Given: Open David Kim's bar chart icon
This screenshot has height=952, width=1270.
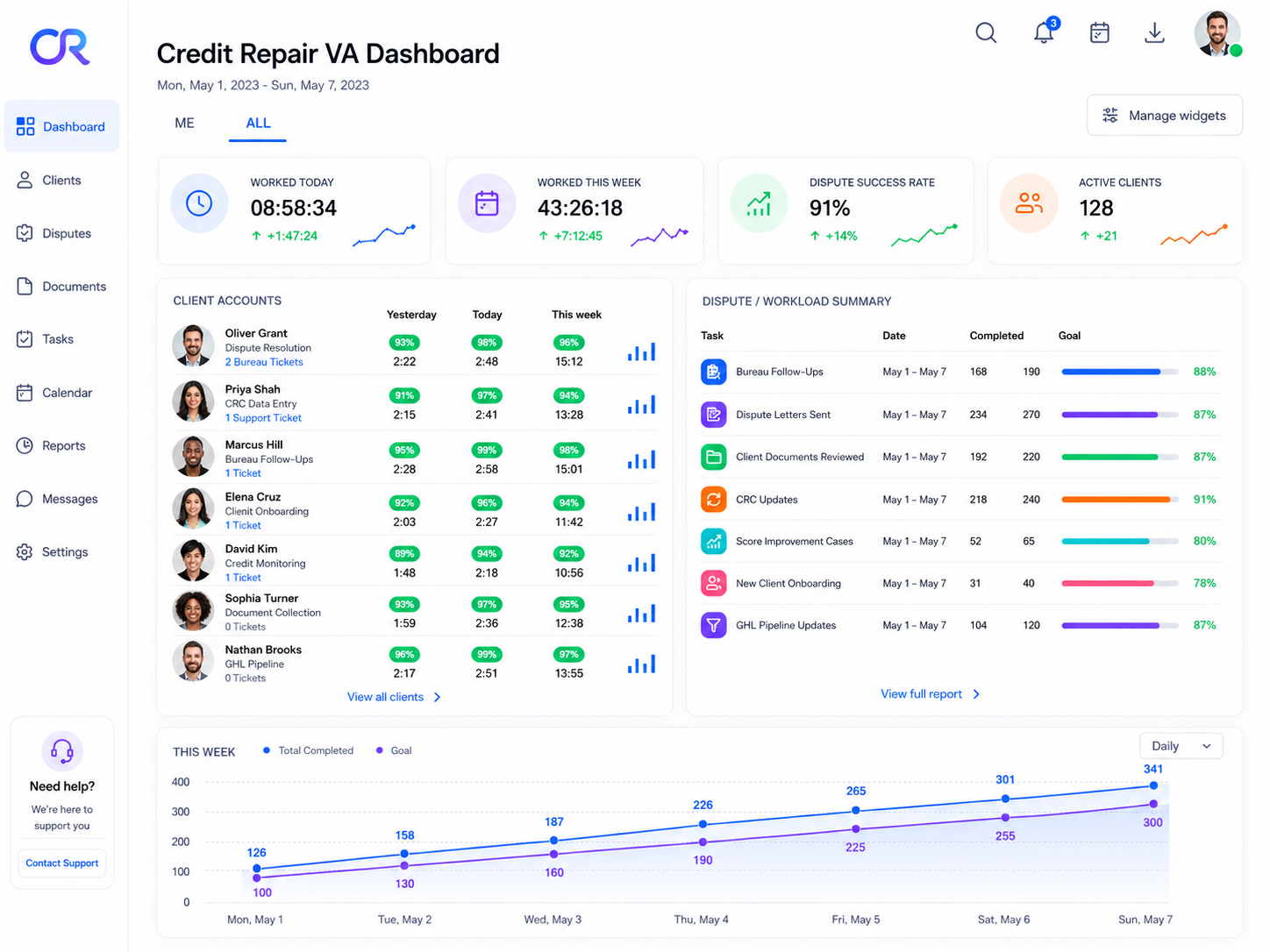Looking at the screenshot, I should 641,562.
